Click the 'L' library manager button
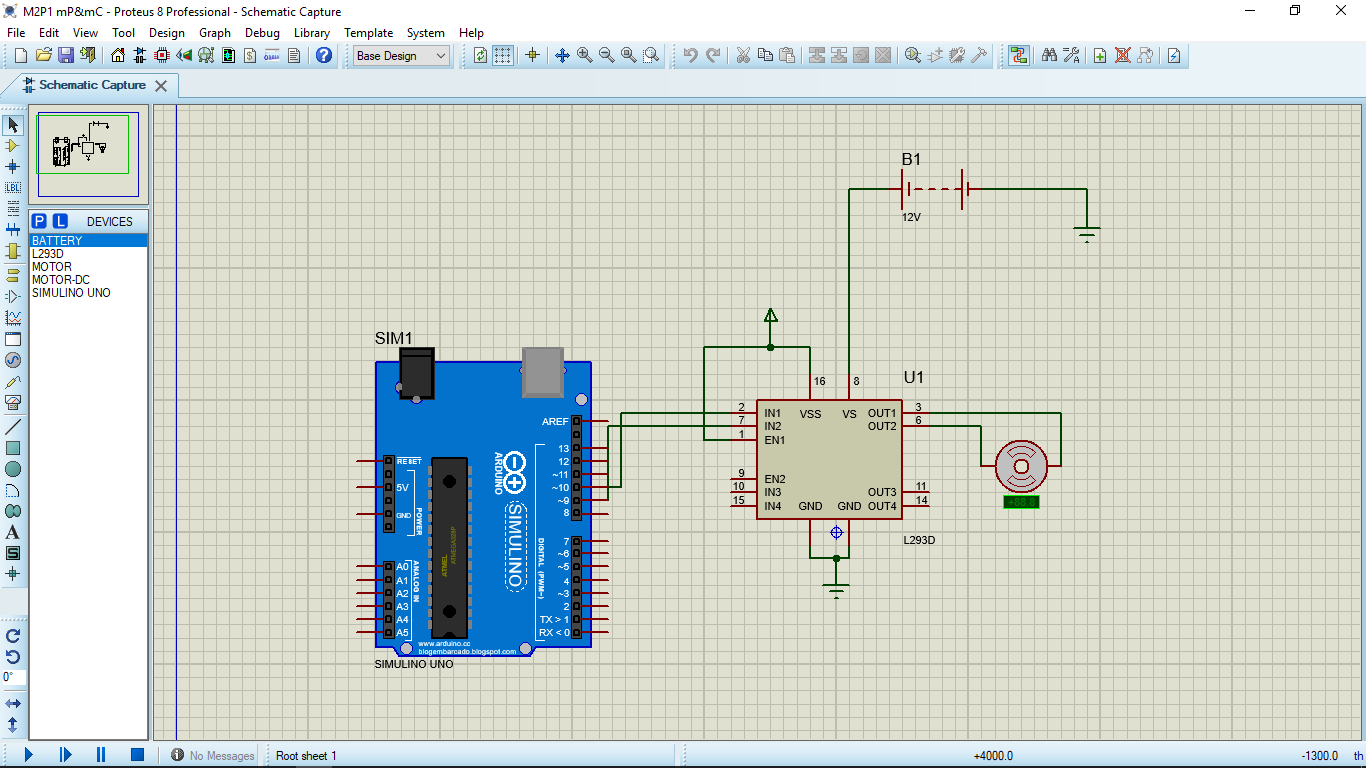This screenshot has height=768, width=1366. pos(60,221)
